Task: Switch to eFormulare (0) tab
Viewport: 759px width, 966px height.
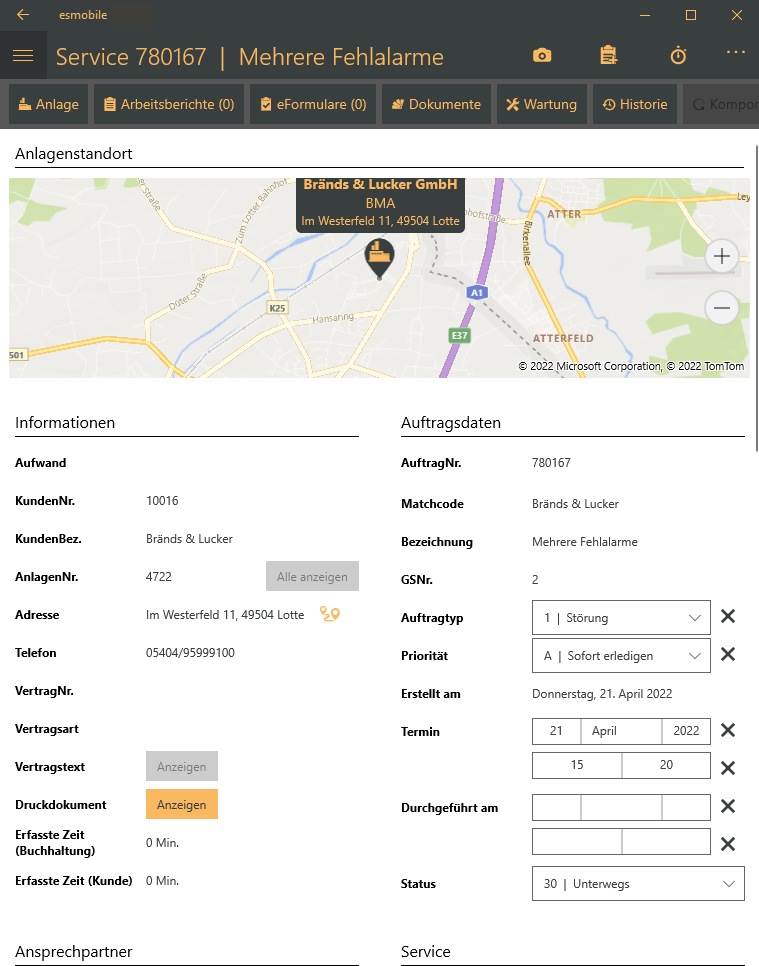Action: pos(313,104)
